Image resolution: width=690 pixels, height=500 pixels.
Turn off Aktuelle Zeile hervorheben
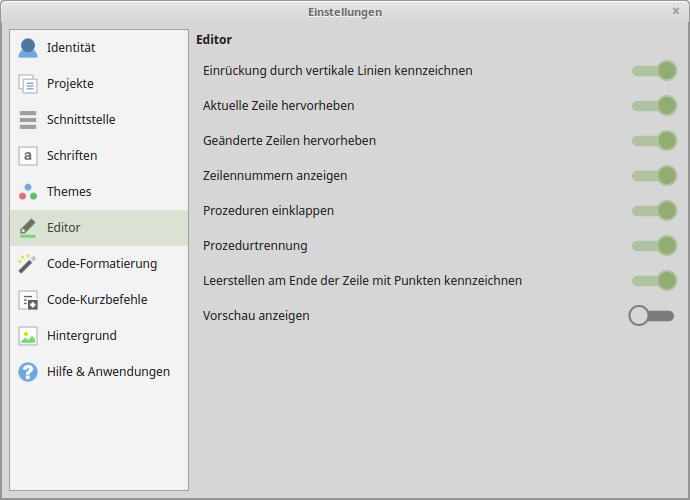tap(654, 106)
